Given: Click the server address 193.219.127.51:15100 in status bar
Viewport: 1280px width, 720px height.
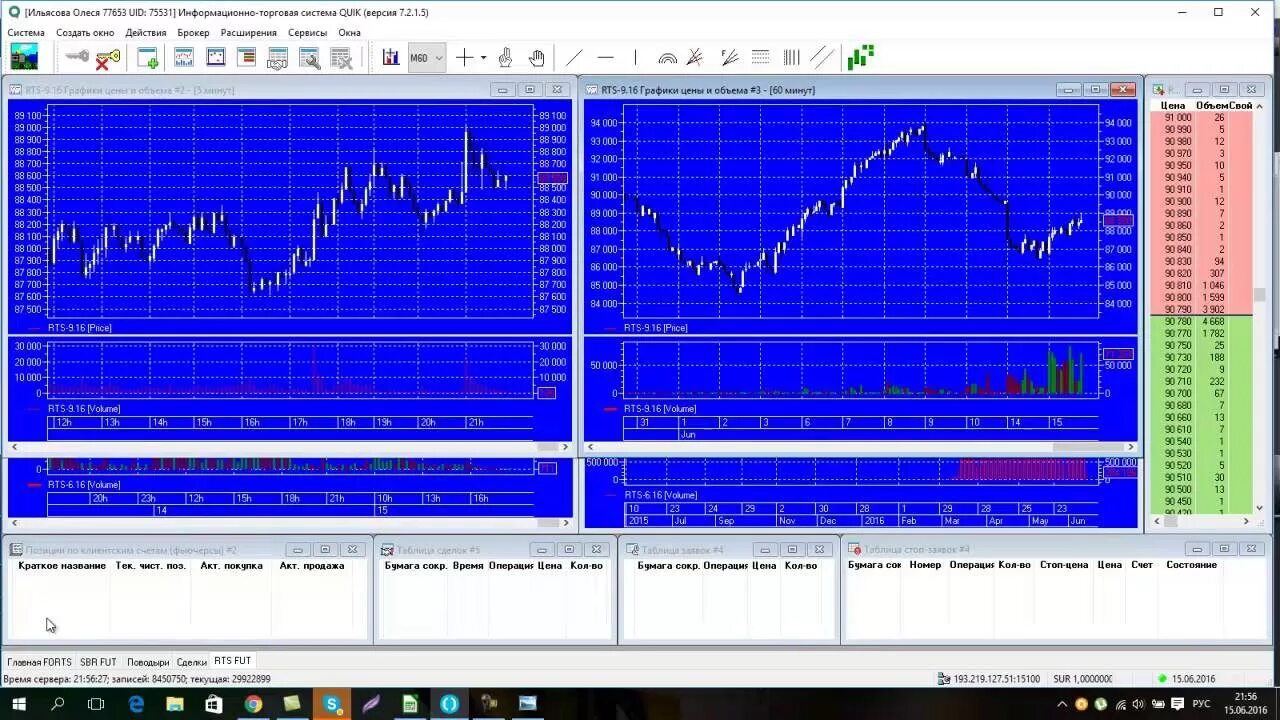Looking at the screenshot, I should coord(996,679).
